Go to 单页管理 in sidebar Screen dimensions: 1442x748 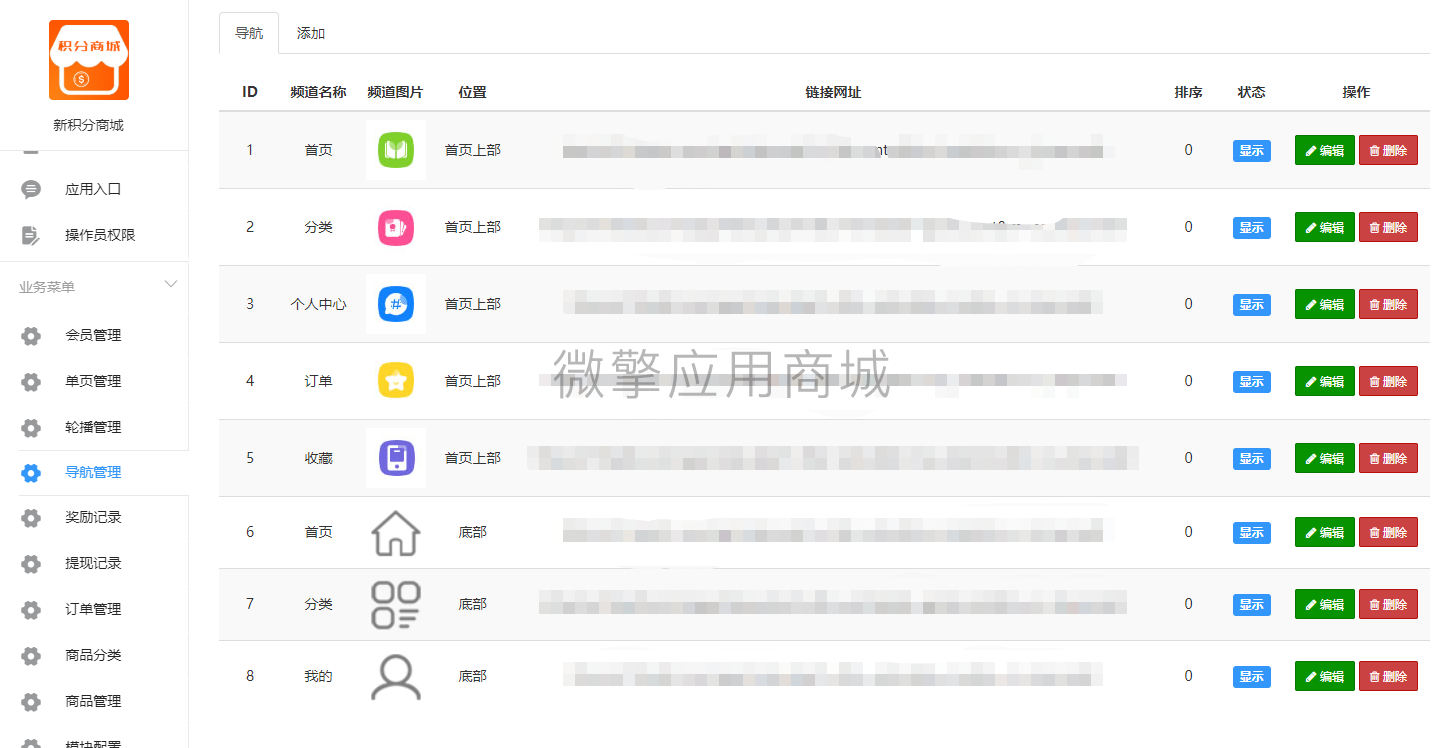tap(93, 382)
